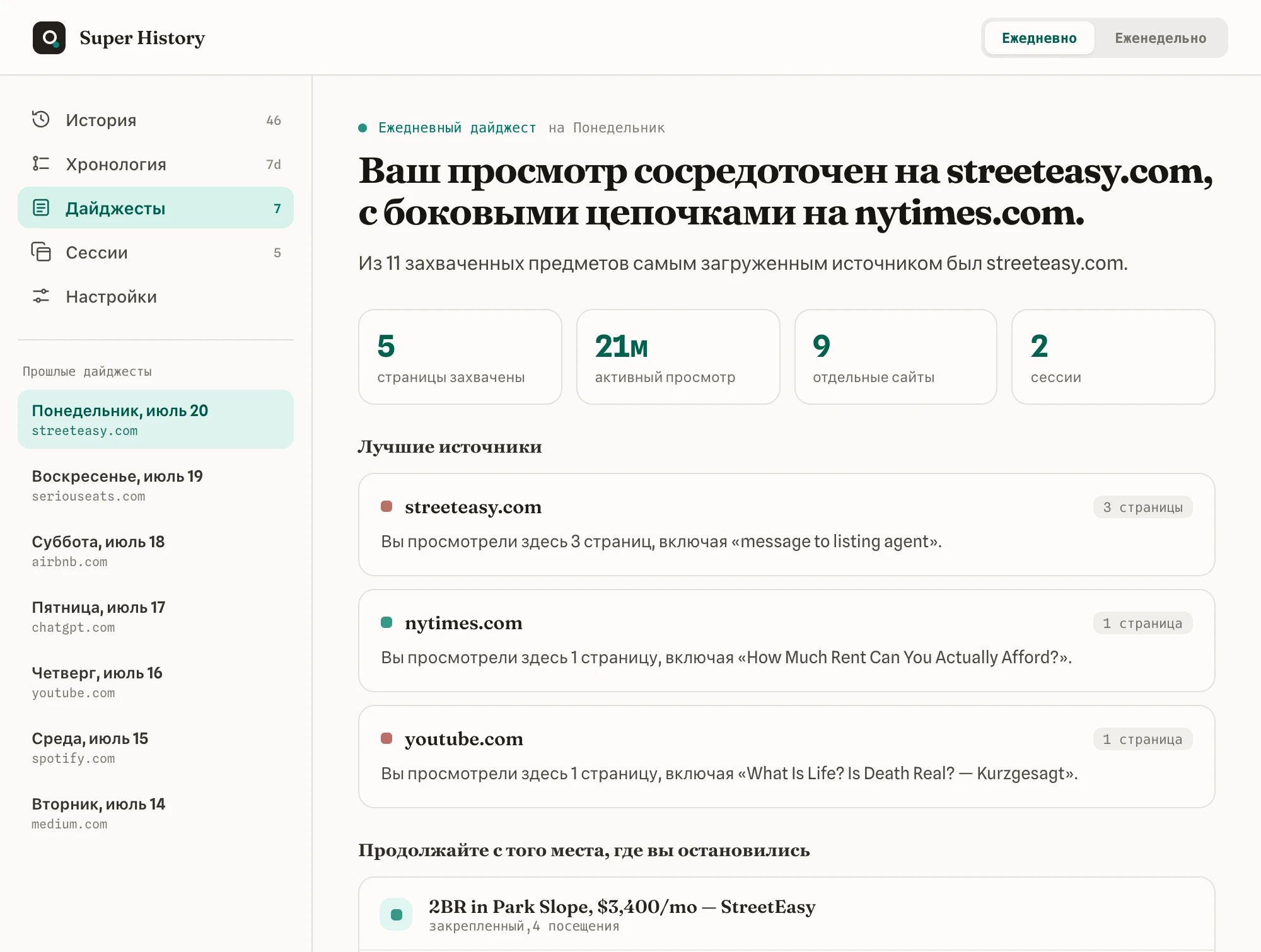This screenshot has width=1261, height=952.
Task: Select the Понедельник, июль 20 digest
Action: pyautogui.click(x=156, y=419)
